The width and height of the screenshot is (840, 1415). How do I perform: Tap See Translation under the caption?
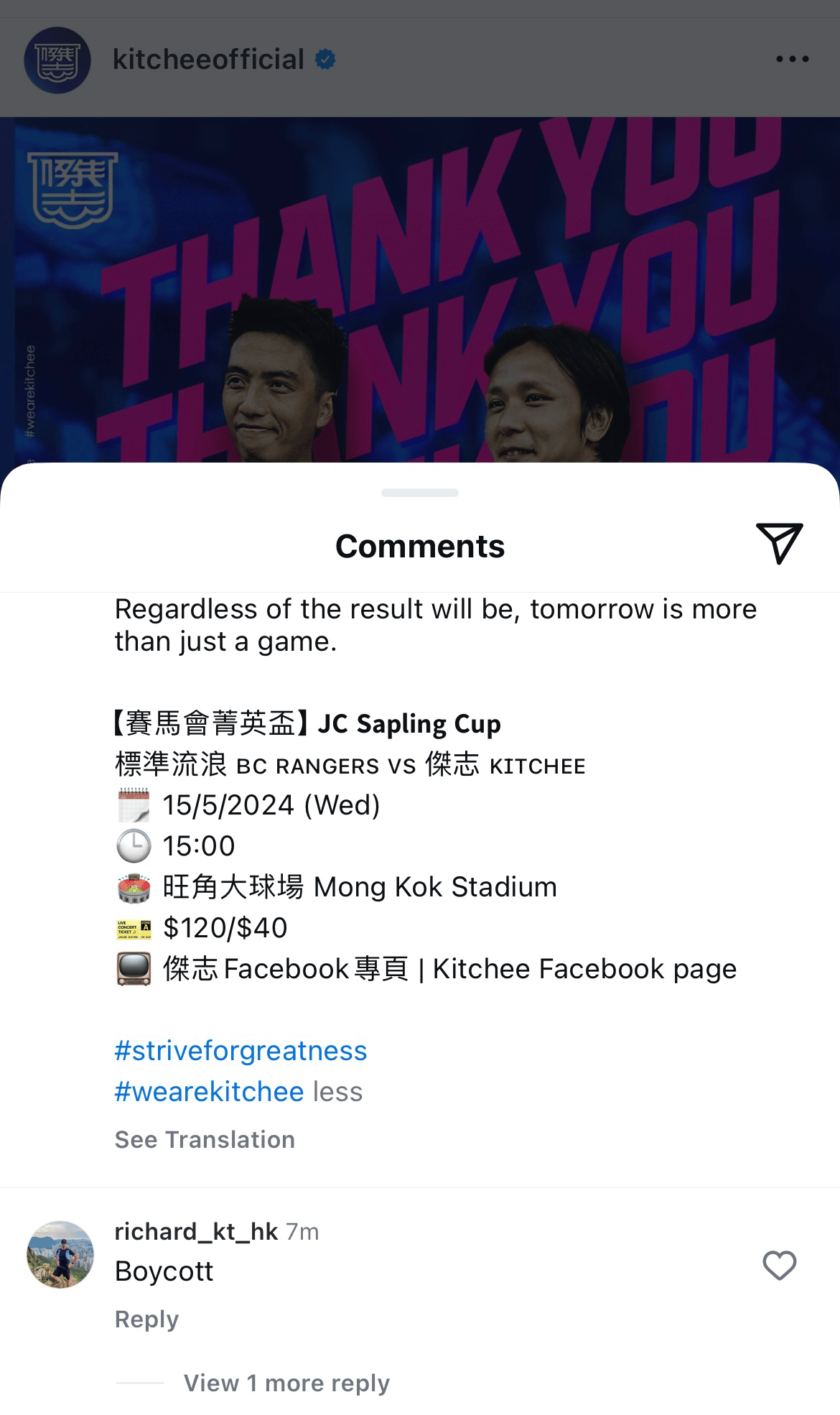[205, 1140]
